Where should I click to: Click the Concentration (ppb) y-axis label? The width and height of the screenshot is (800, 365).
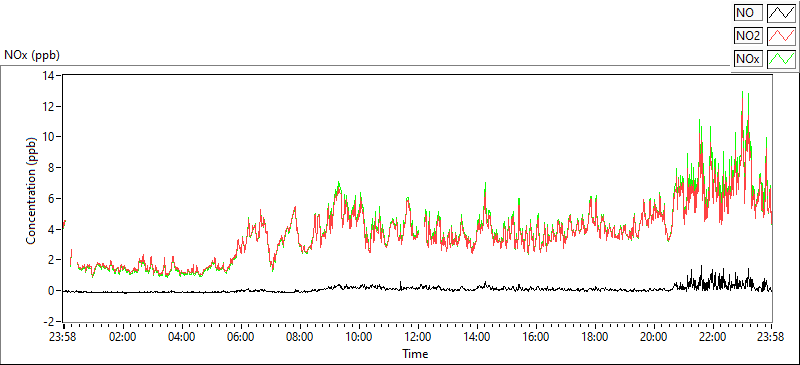[31, 190]
